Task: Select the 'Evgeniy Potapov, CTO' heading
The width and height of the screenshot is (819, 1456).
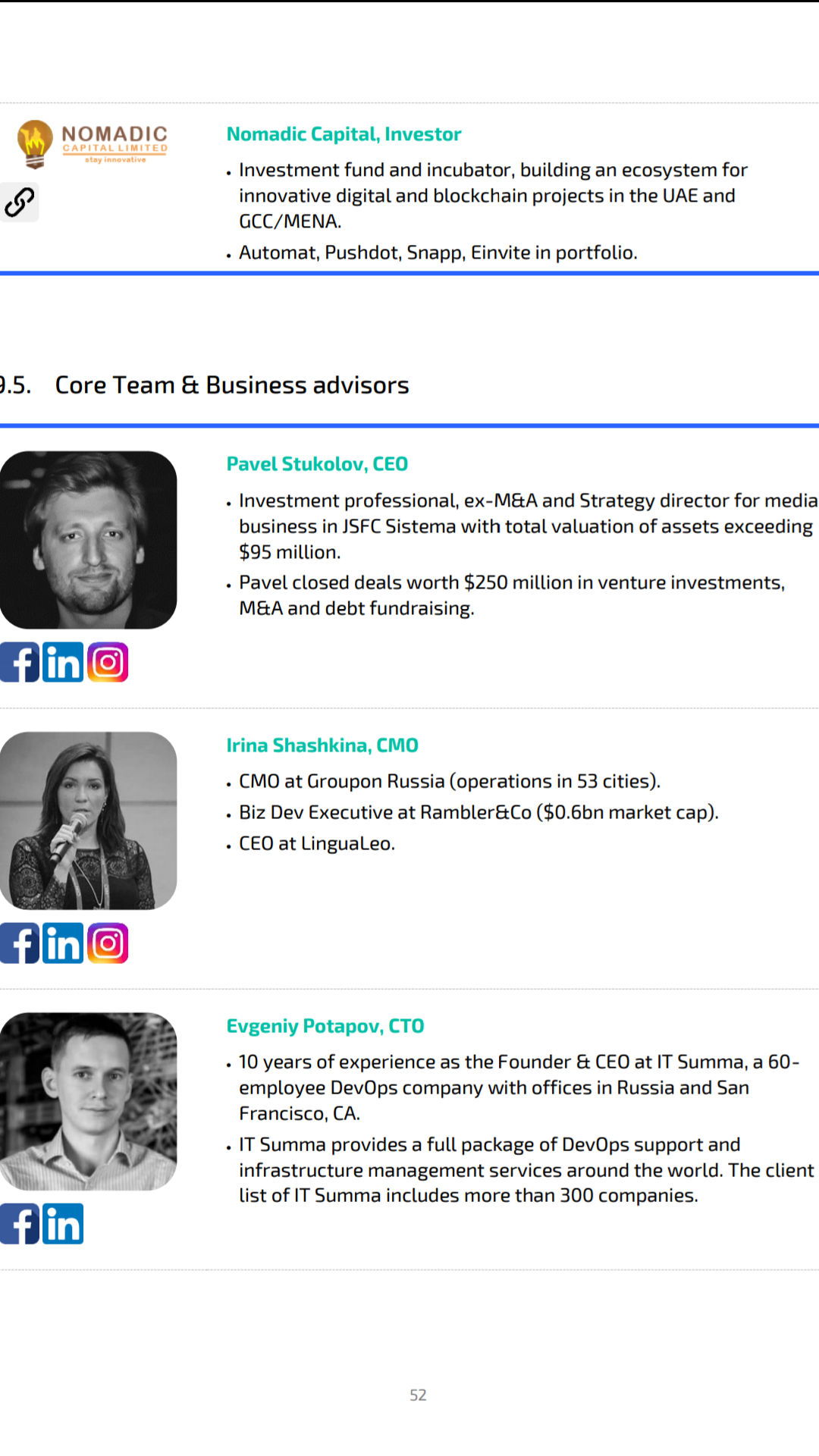Action: 325,1026
